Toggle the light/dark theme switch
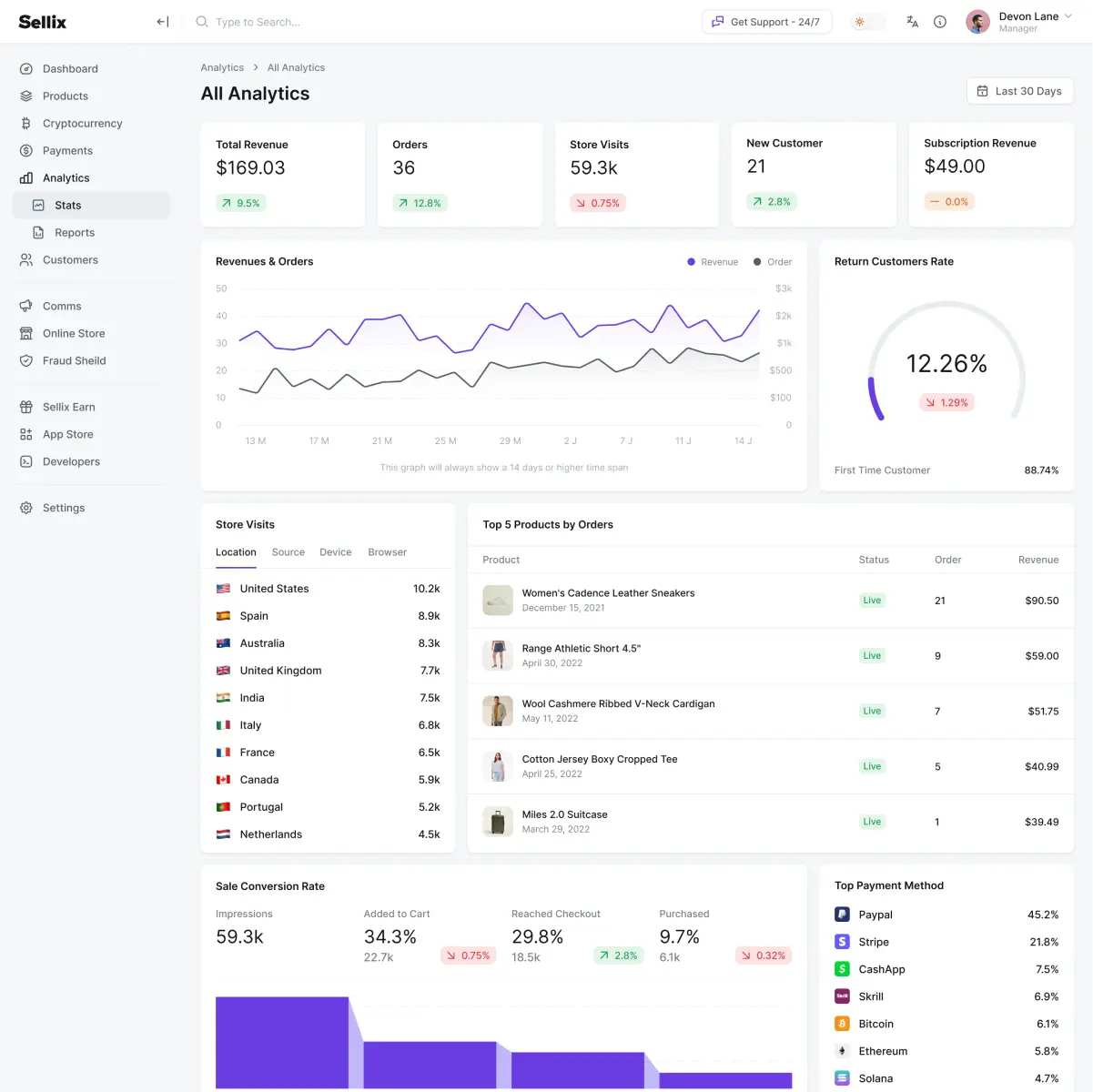The width and height of the screenshot is (1093, 1092). [867, 22]
